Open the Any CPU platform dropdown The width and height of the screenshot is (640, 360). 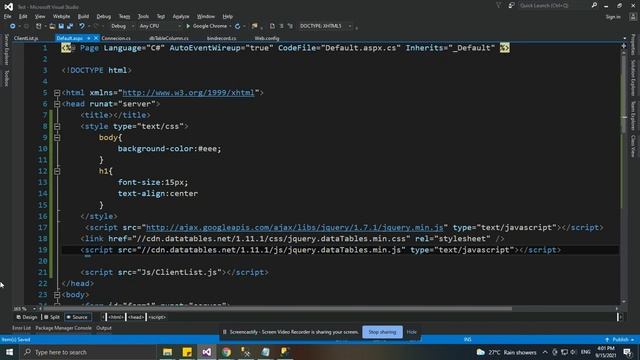tap(160, 26)
